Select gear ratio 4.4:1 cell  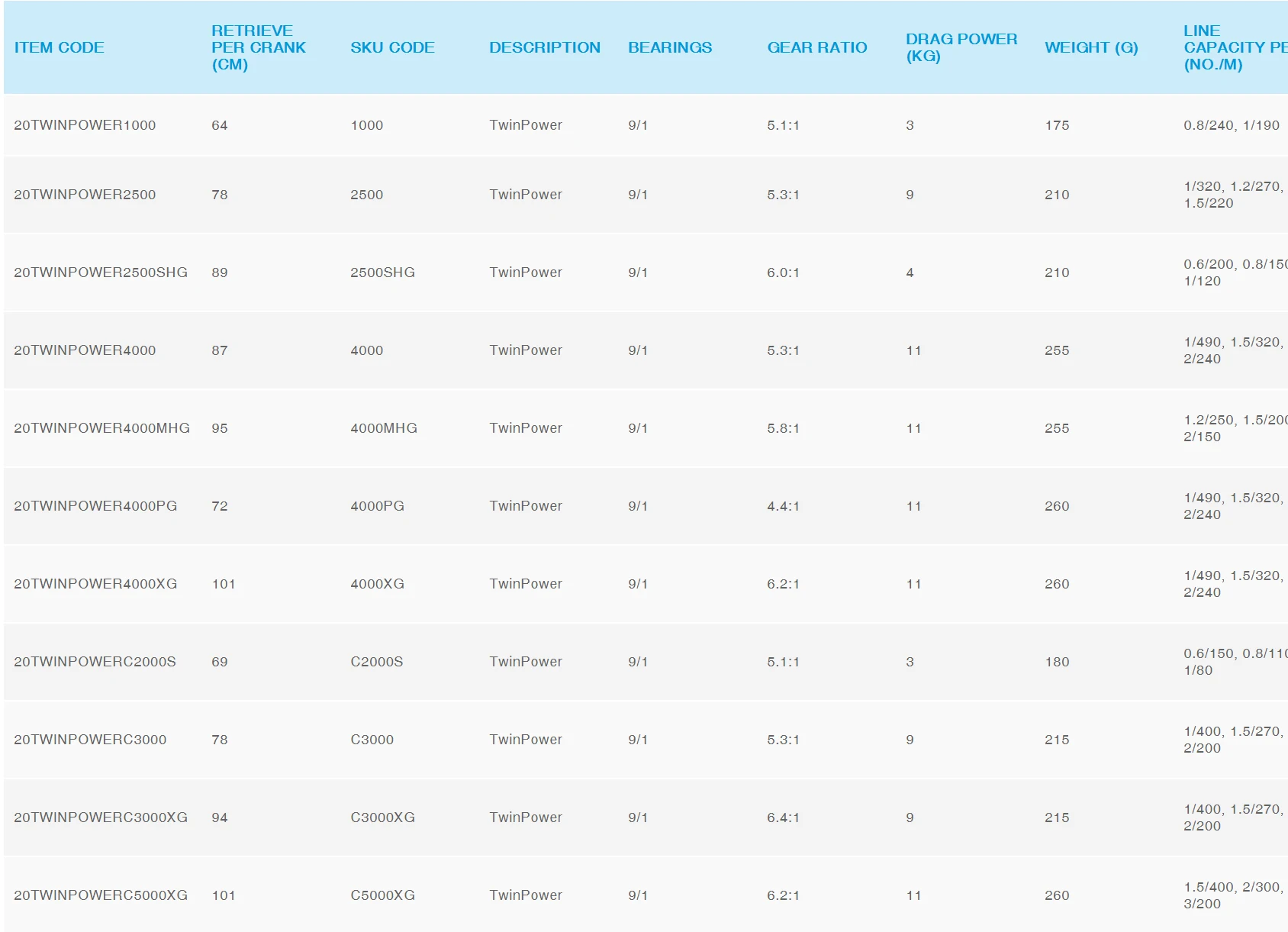[x=783, y=506]
